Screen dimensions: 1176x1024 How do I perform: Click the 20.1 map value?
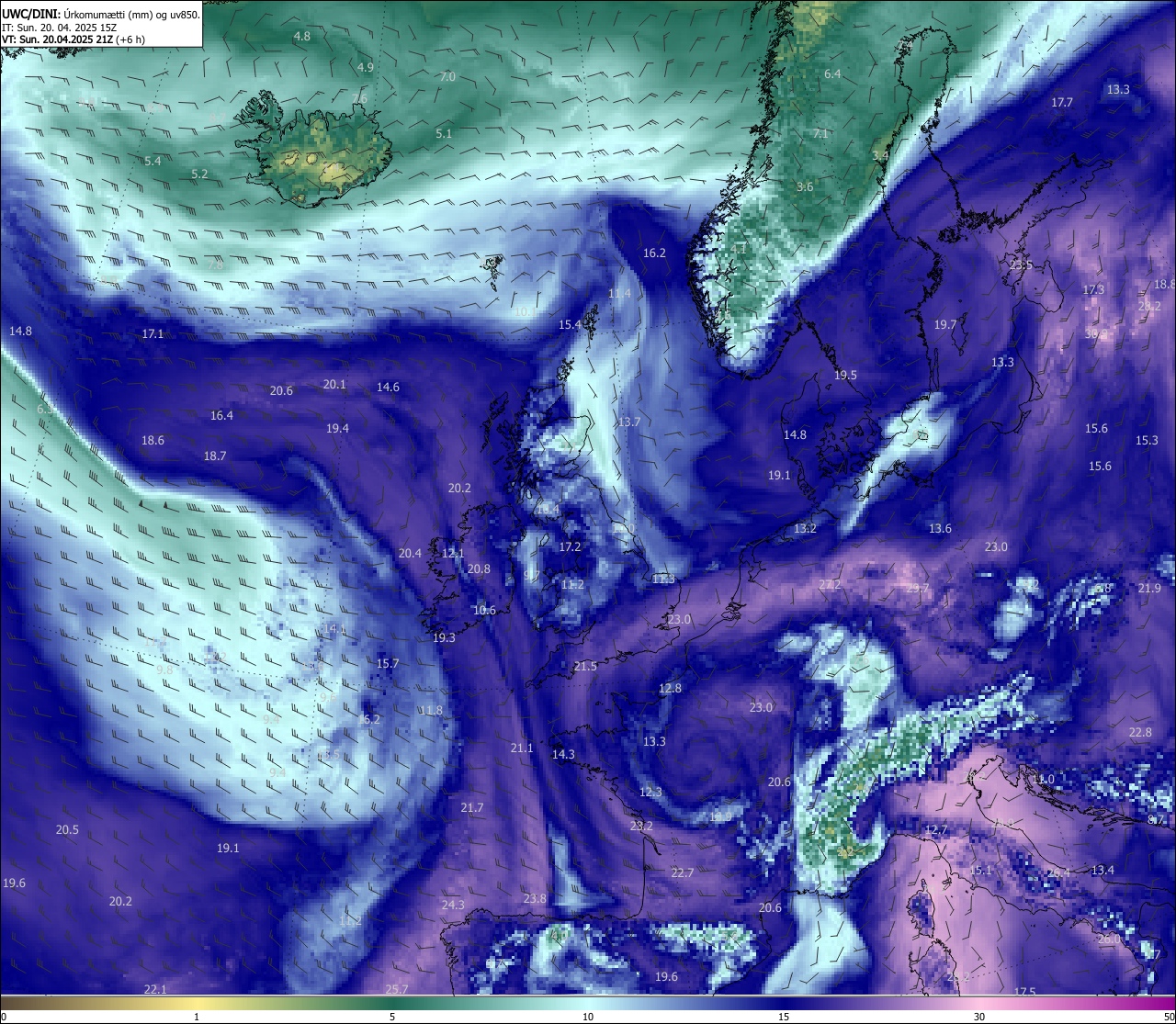[x=334, y=384]
